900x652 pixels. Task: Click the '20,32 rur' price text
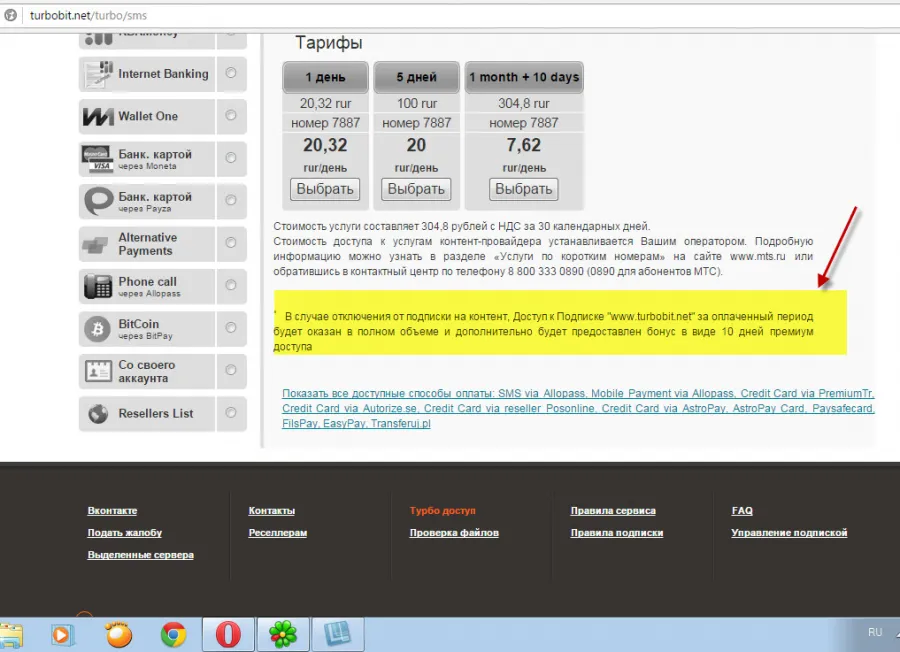click(325, 103)
